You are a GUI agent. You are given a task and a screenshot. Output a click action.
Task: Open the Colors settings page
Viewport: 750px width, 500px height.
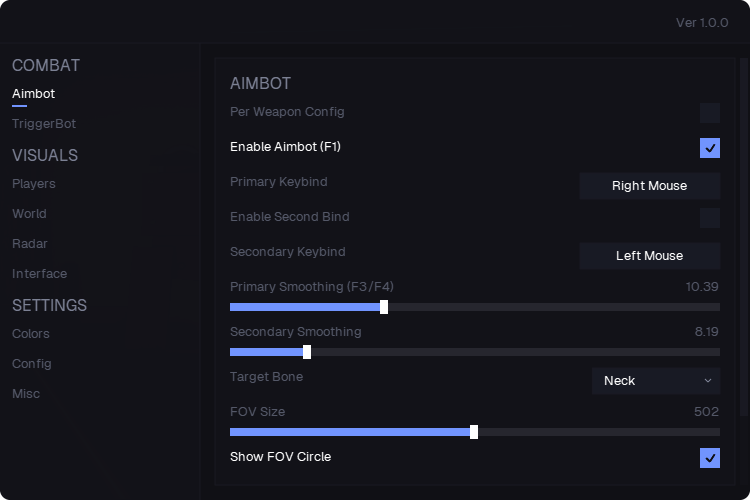pyautogui.click(x=31, y=334)
